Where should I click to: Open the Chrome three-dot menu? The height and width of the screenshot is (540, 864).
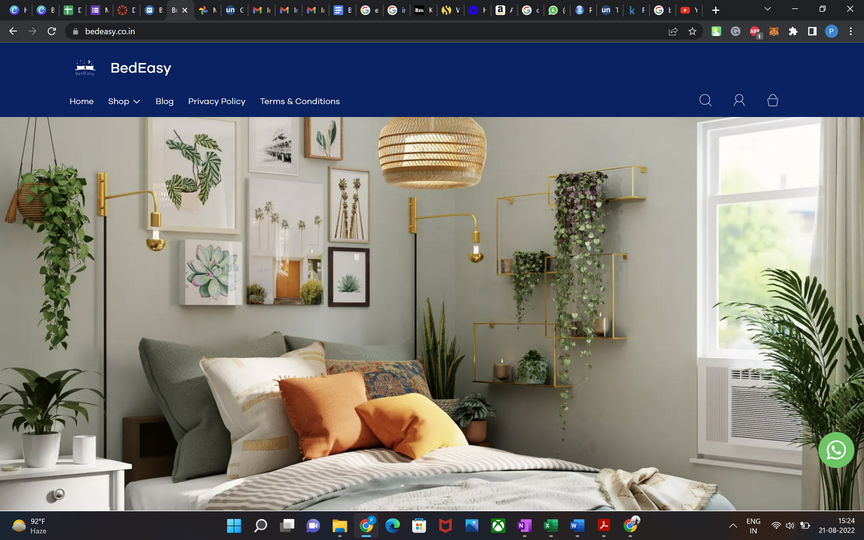(x=851, y=31)
